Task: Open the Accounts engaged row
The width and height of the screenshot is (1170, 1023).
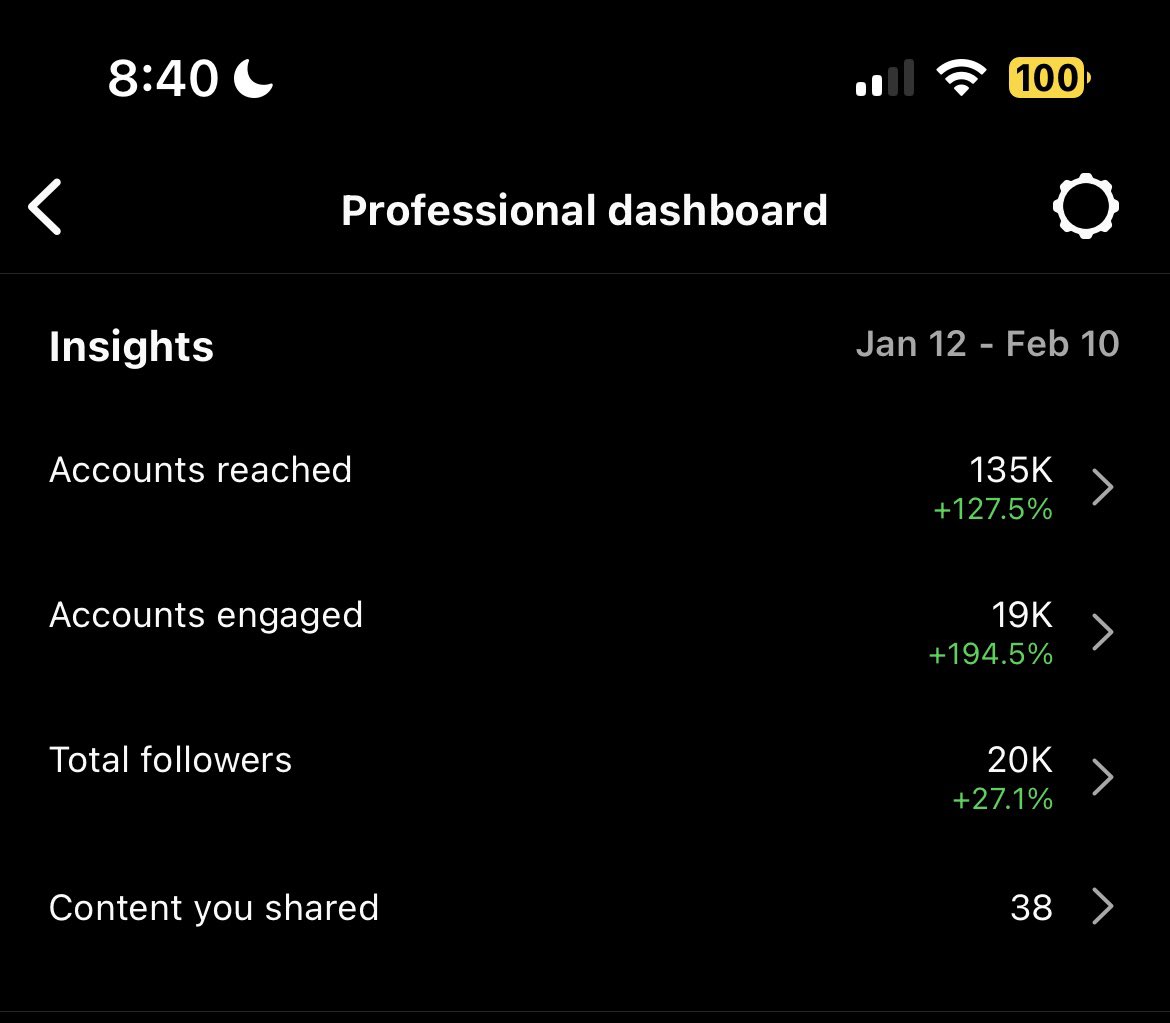Action: (x=585, y=633)
